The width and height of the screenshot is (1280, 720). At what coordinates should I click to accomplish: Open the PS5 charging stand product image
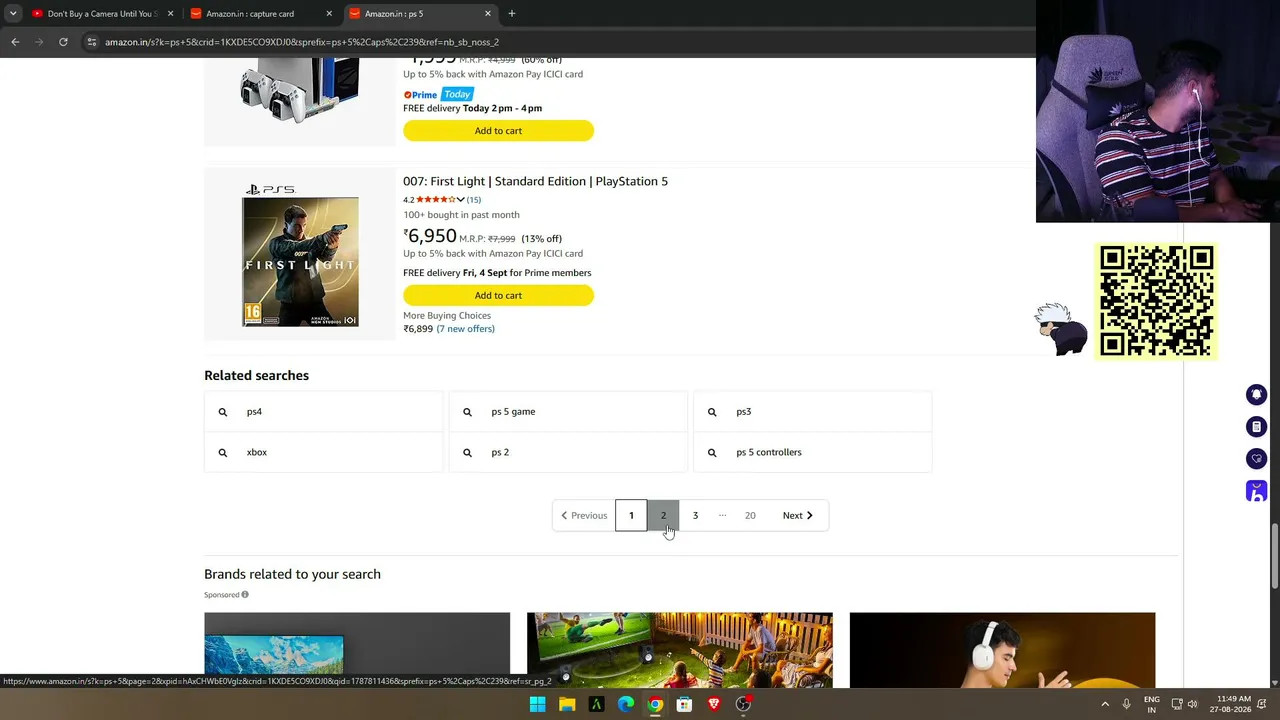[x=300, y=90]
